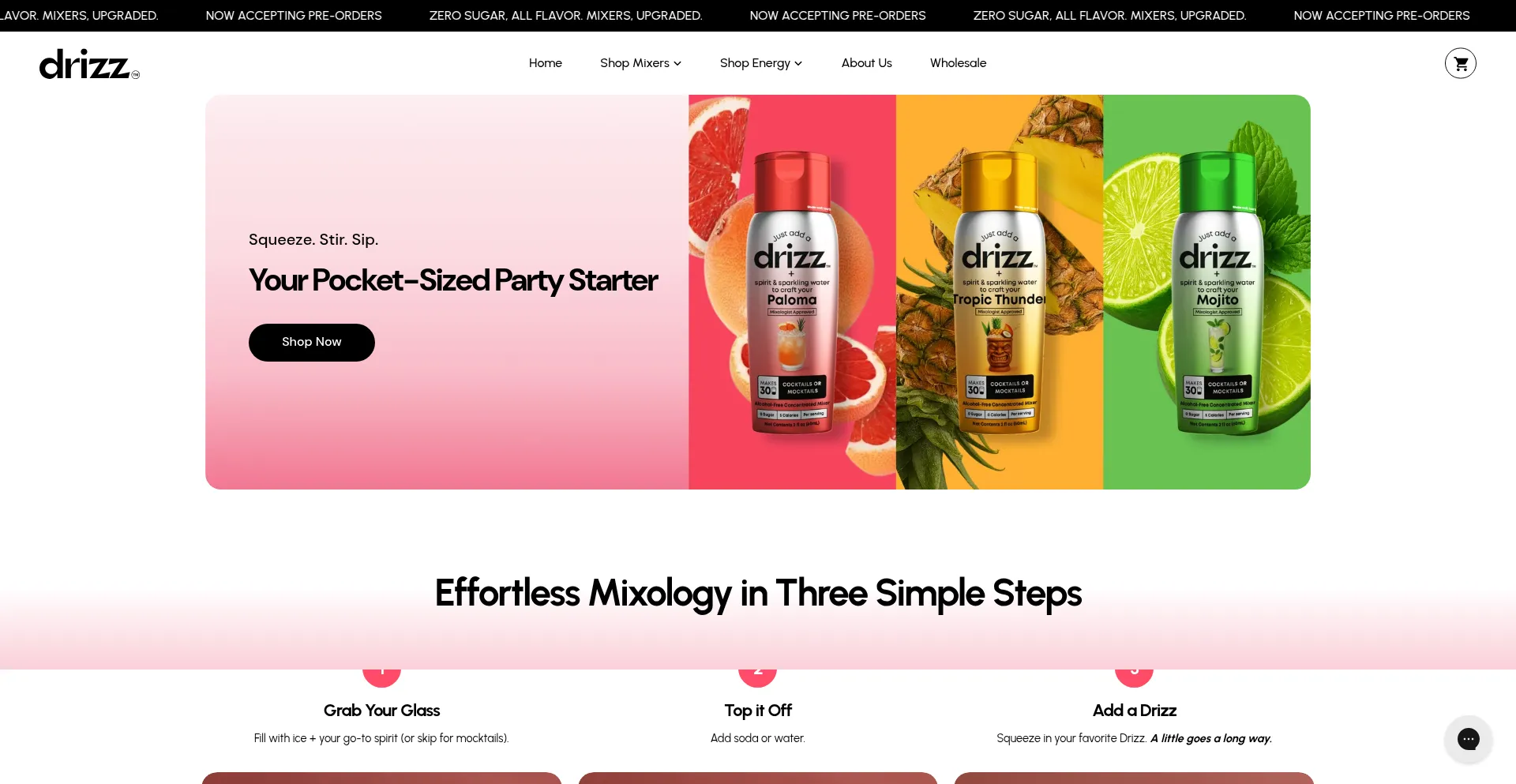
Task: Click the Shop Now button
Action: 312,343
